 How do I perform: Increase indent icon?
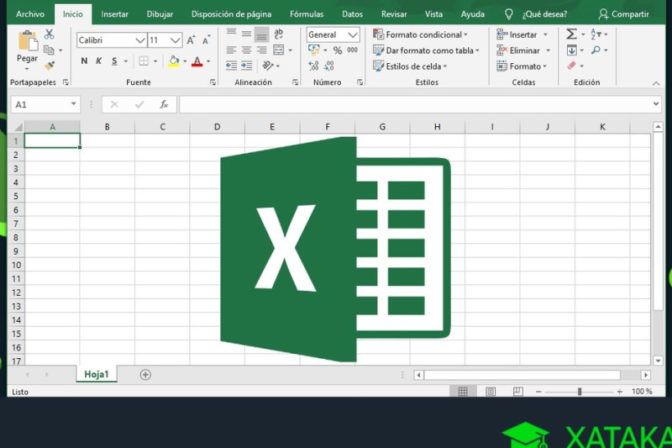(246, 66)
